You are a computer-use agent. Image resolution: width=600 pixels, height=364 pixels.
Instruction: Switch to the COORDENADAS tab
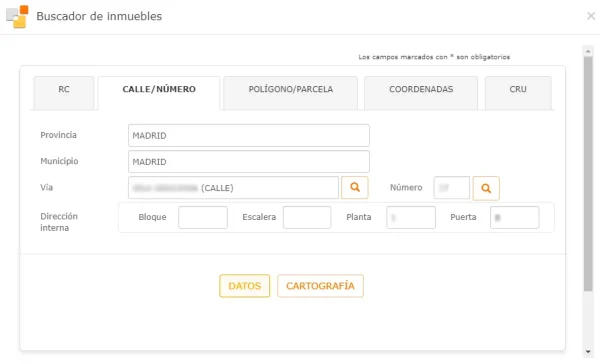(421, 93)
